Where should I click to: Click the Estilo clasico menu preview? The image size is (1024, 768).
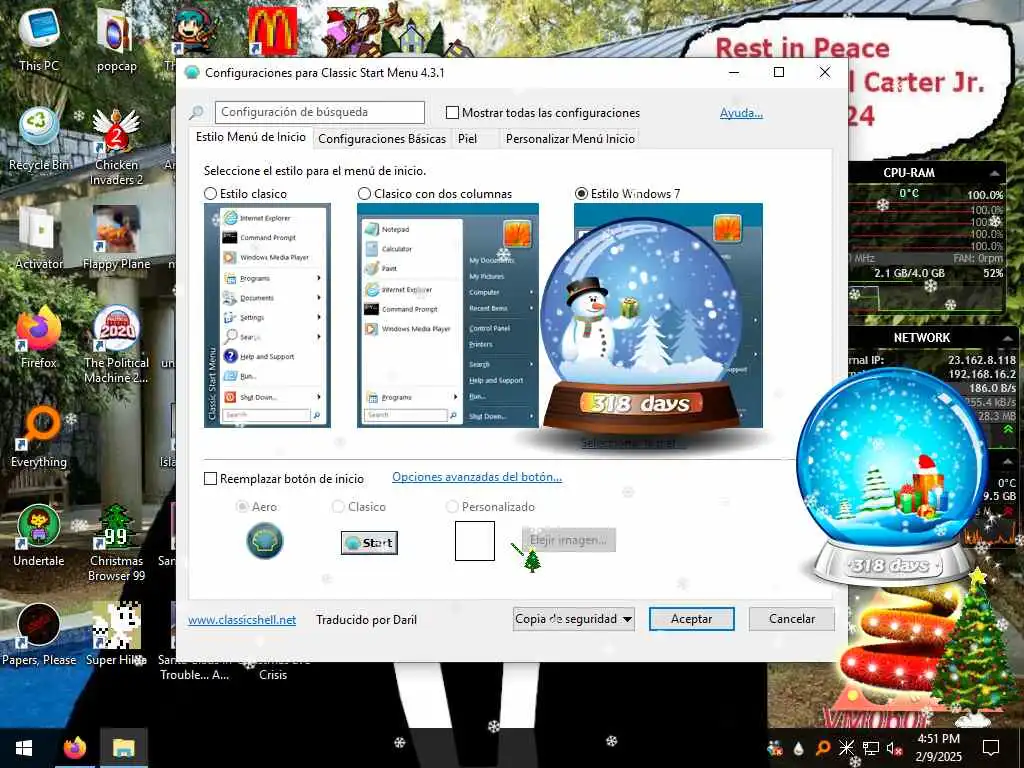(x=267, y=315)
